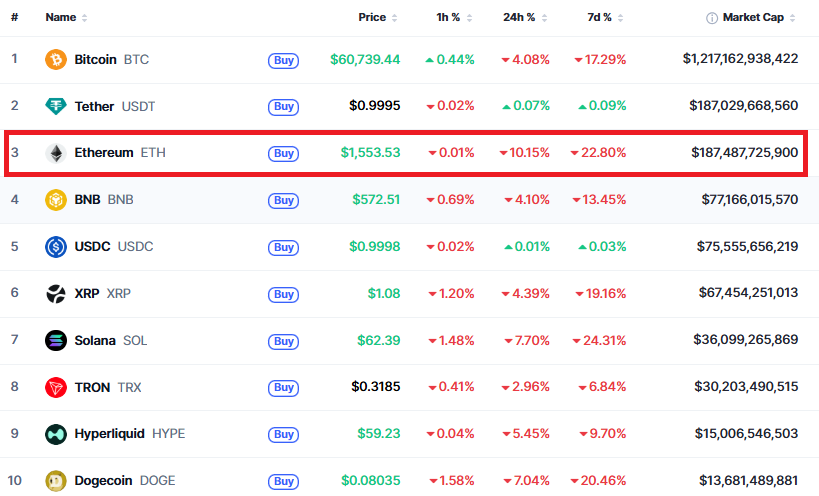Click the Bitcoin coin logo
819x496 pixels.
tap(56, 60)
